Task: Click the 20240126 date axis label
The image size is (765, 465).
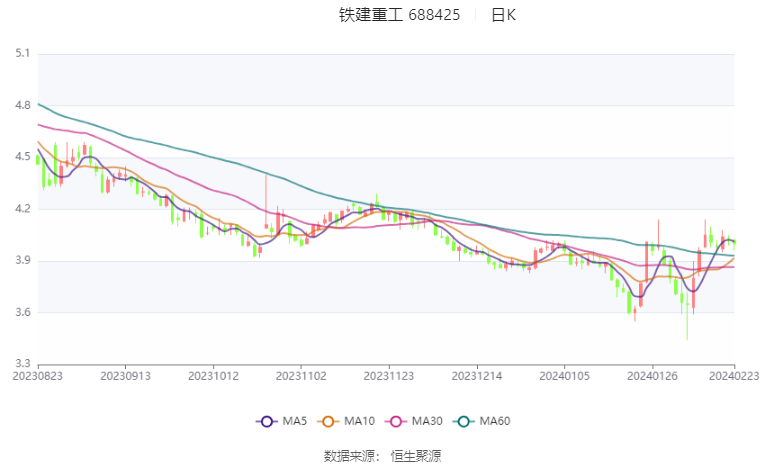Action: (x=652, y=376)
